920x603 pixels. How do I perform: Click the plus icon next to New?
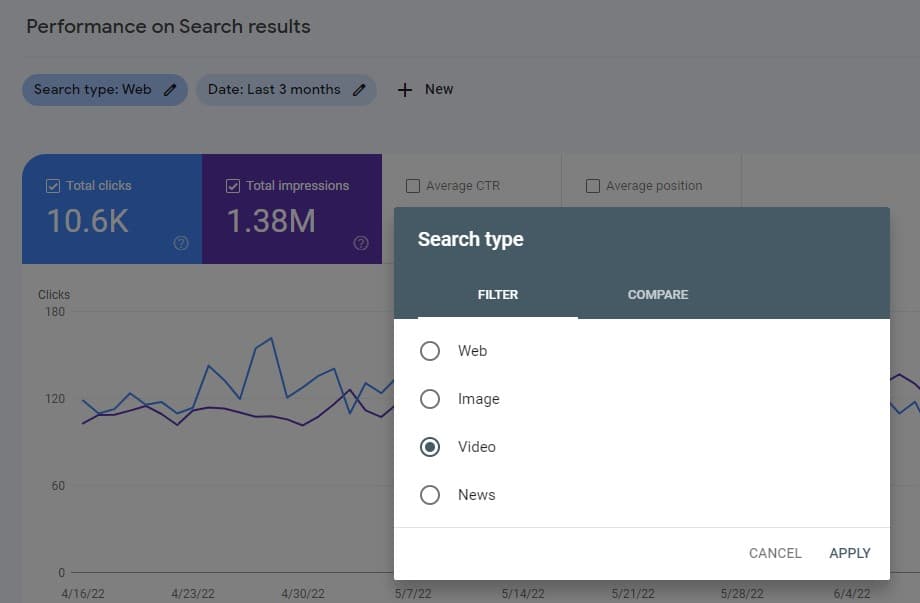pos(403,89)
